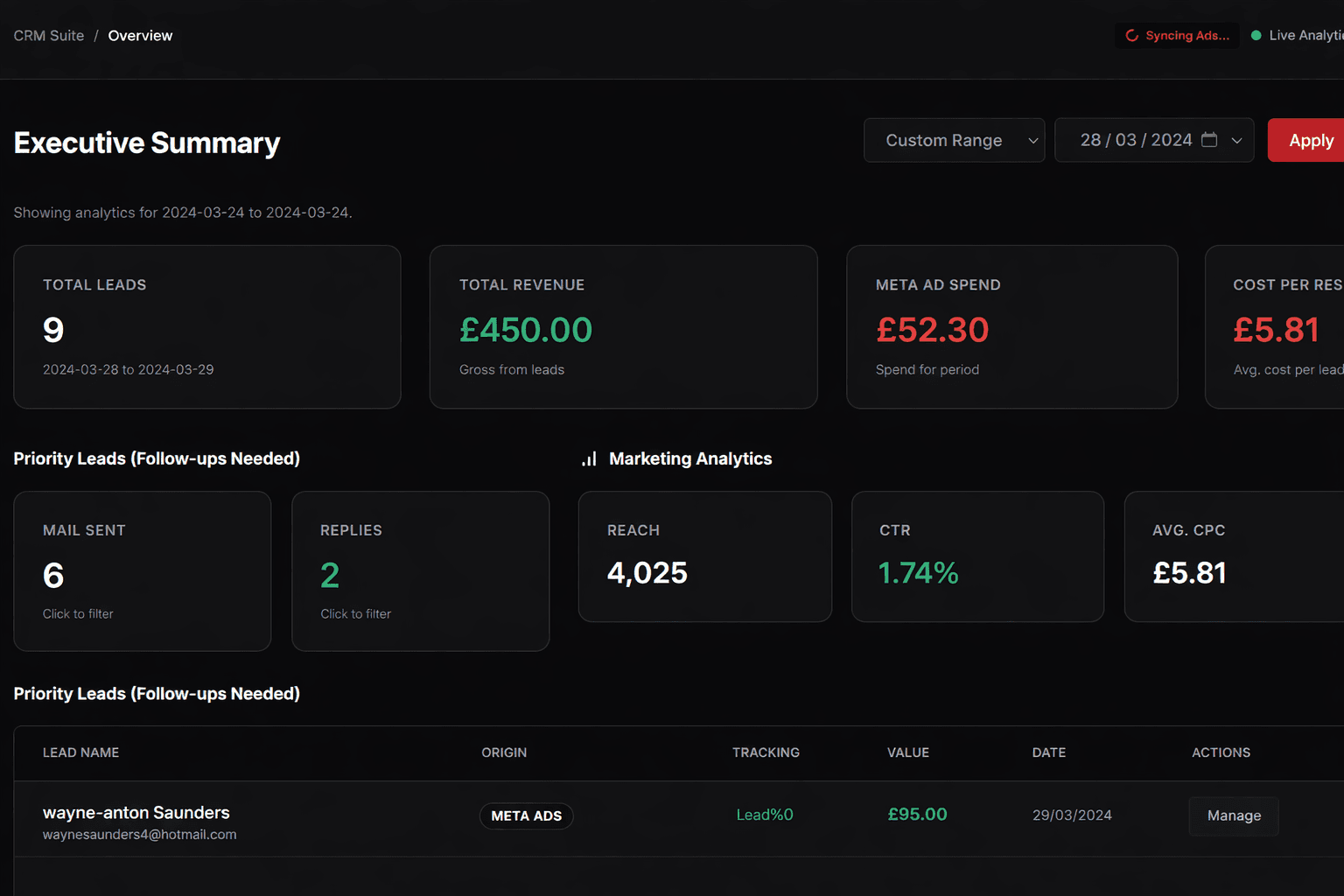Screen dimensions: 1344x896
Task: Click the META ADS origin badge
Action: pyautogui.click(x=526, y=815)
